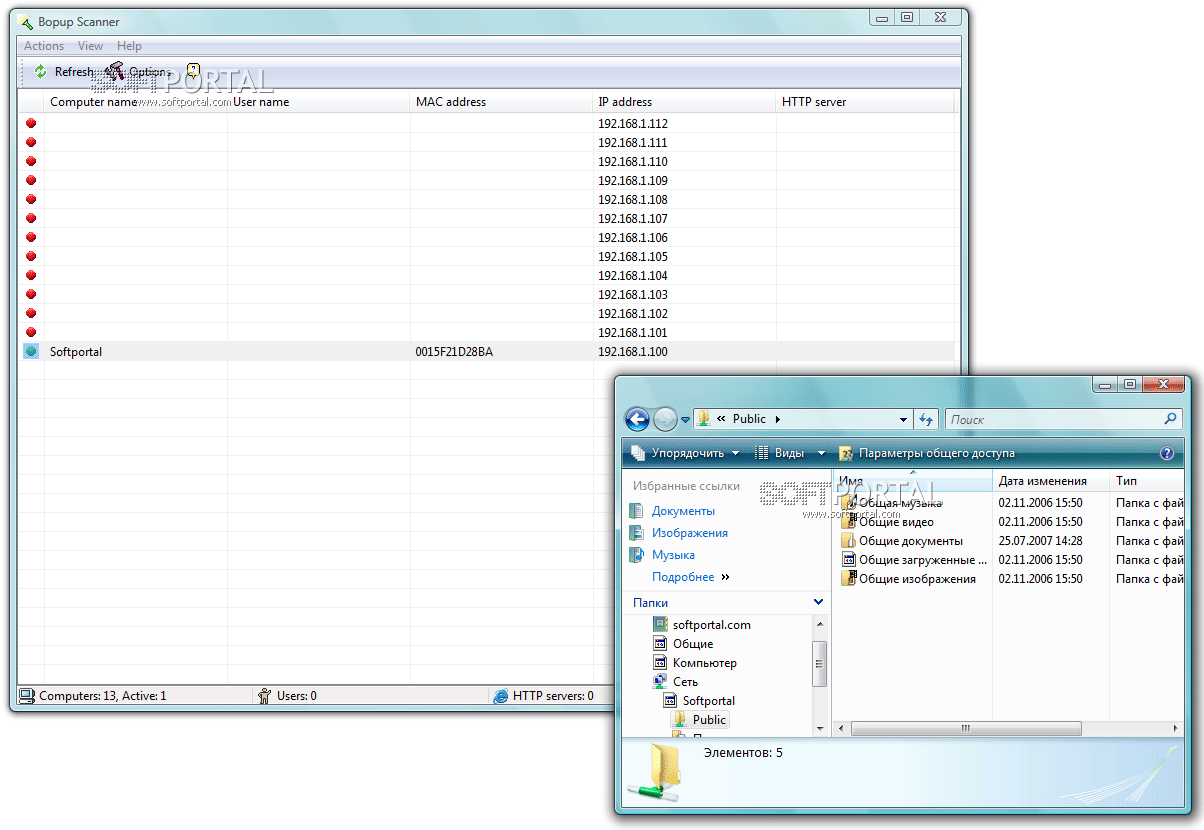Click the red status icon for 192.168.1.112
Image resolution: width=1204 pixels, height=830 pixels.
pos(31,123)
